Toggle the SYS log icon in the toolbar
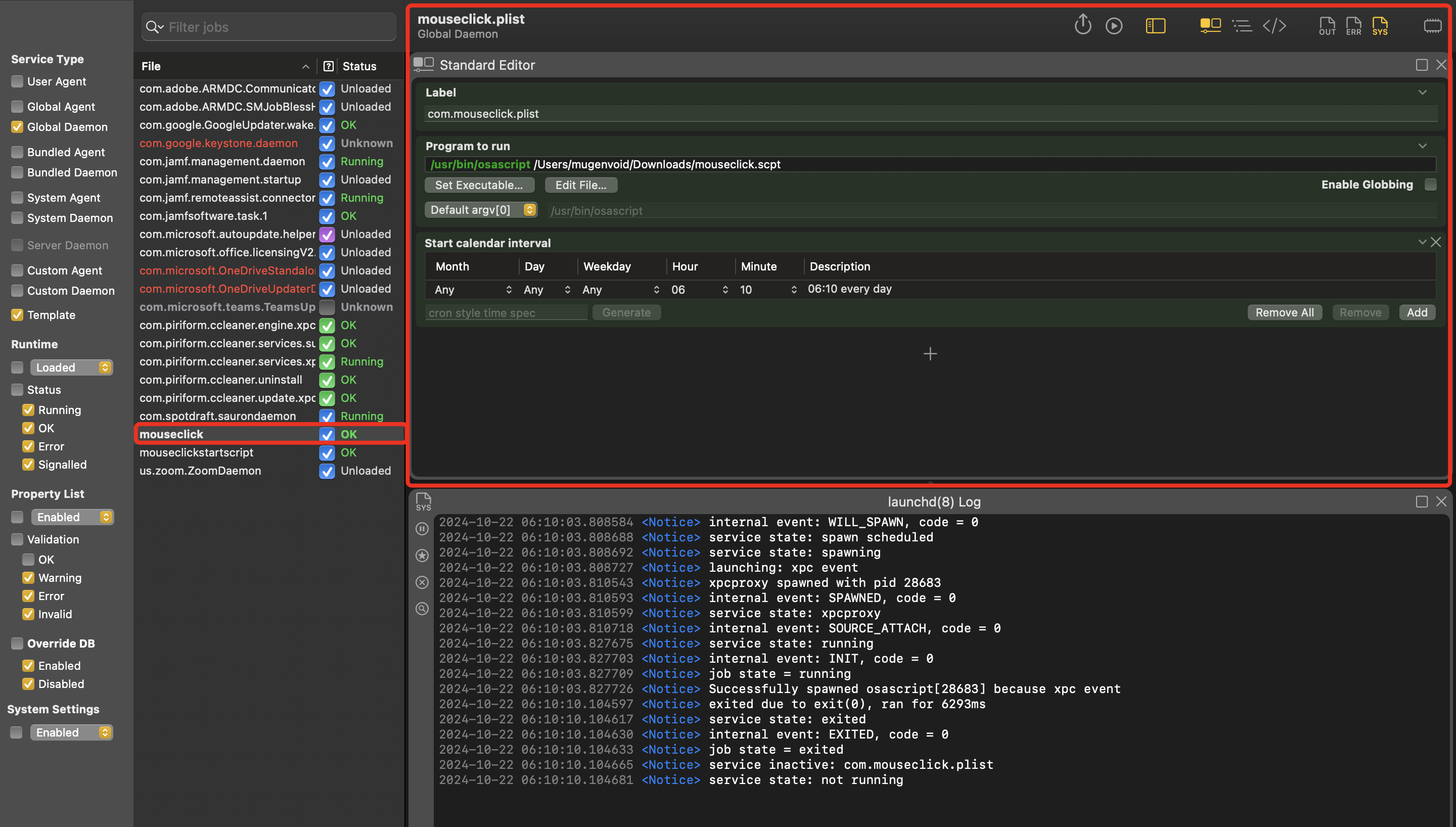Screen dimensions: 1456x827 coord(1380,26)
